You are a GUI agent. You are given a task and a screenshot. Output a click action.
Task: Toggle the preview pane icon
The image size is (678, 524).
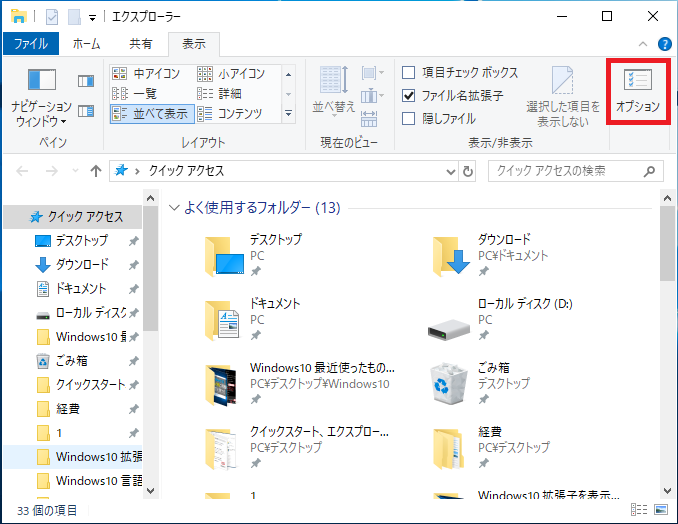click(86, 81)
